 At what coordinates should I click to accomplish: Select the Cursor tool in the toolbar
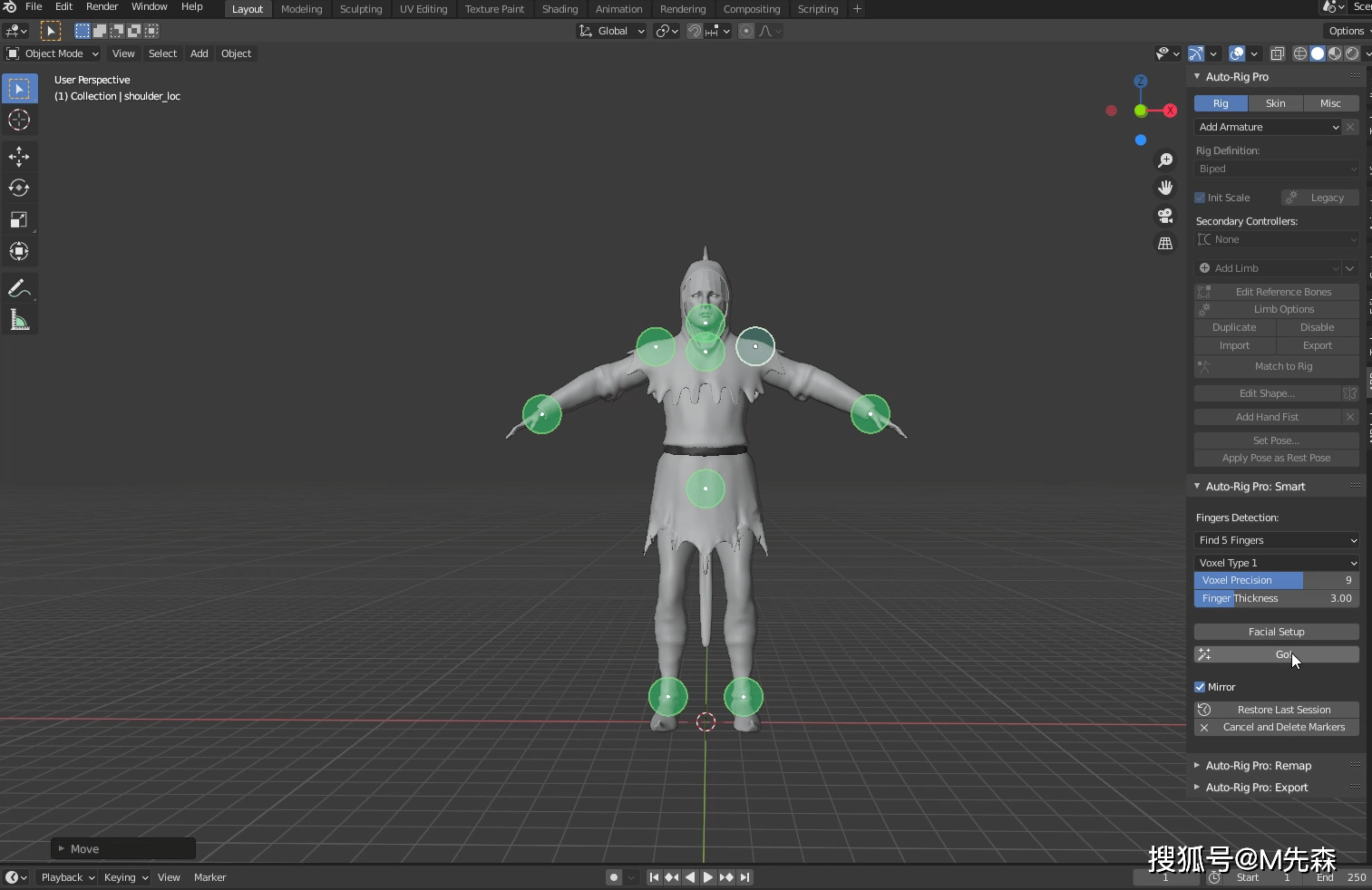point(19,121)
